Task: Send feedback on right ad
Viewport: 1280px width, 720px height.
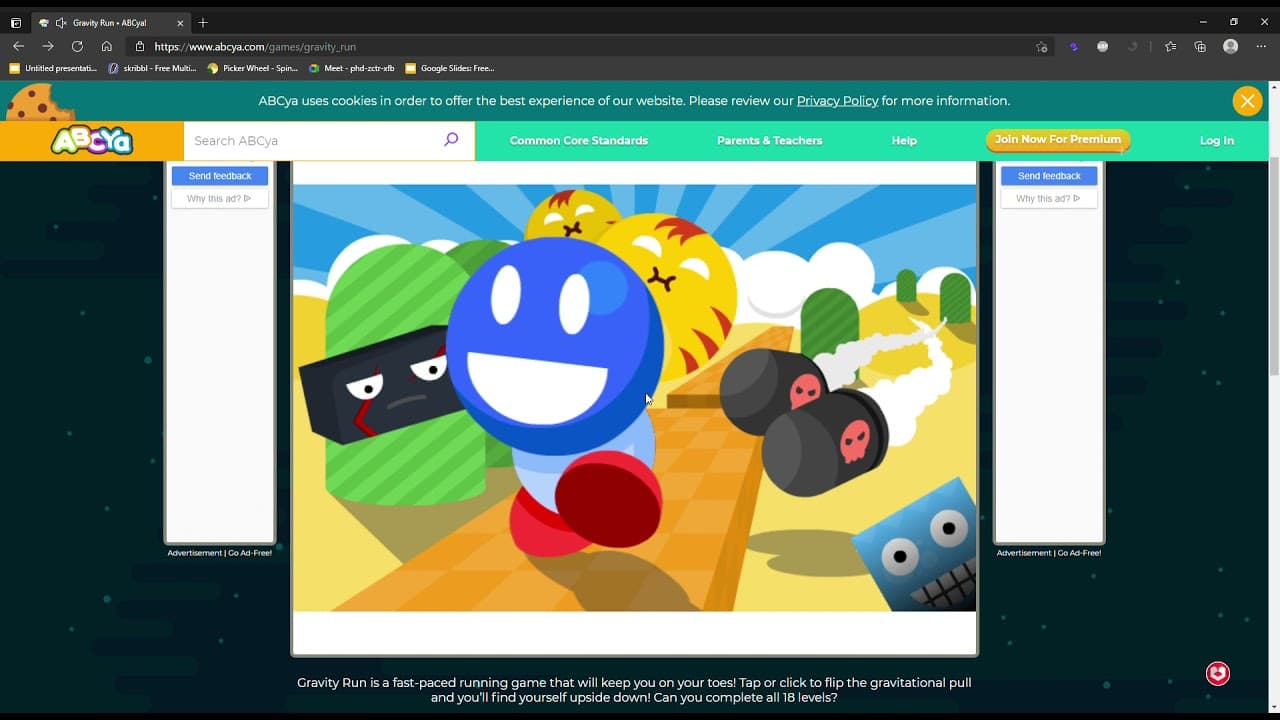Action: (x=1049, y=176)
